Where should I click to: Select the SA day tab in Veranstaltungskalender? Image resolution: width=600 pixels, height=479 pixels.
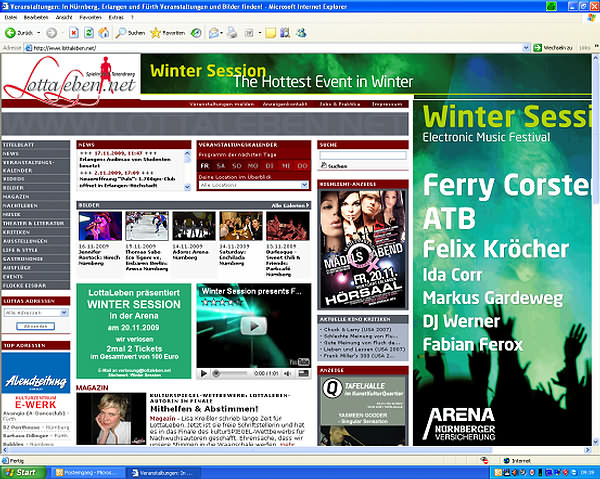(x=221, y=166)
